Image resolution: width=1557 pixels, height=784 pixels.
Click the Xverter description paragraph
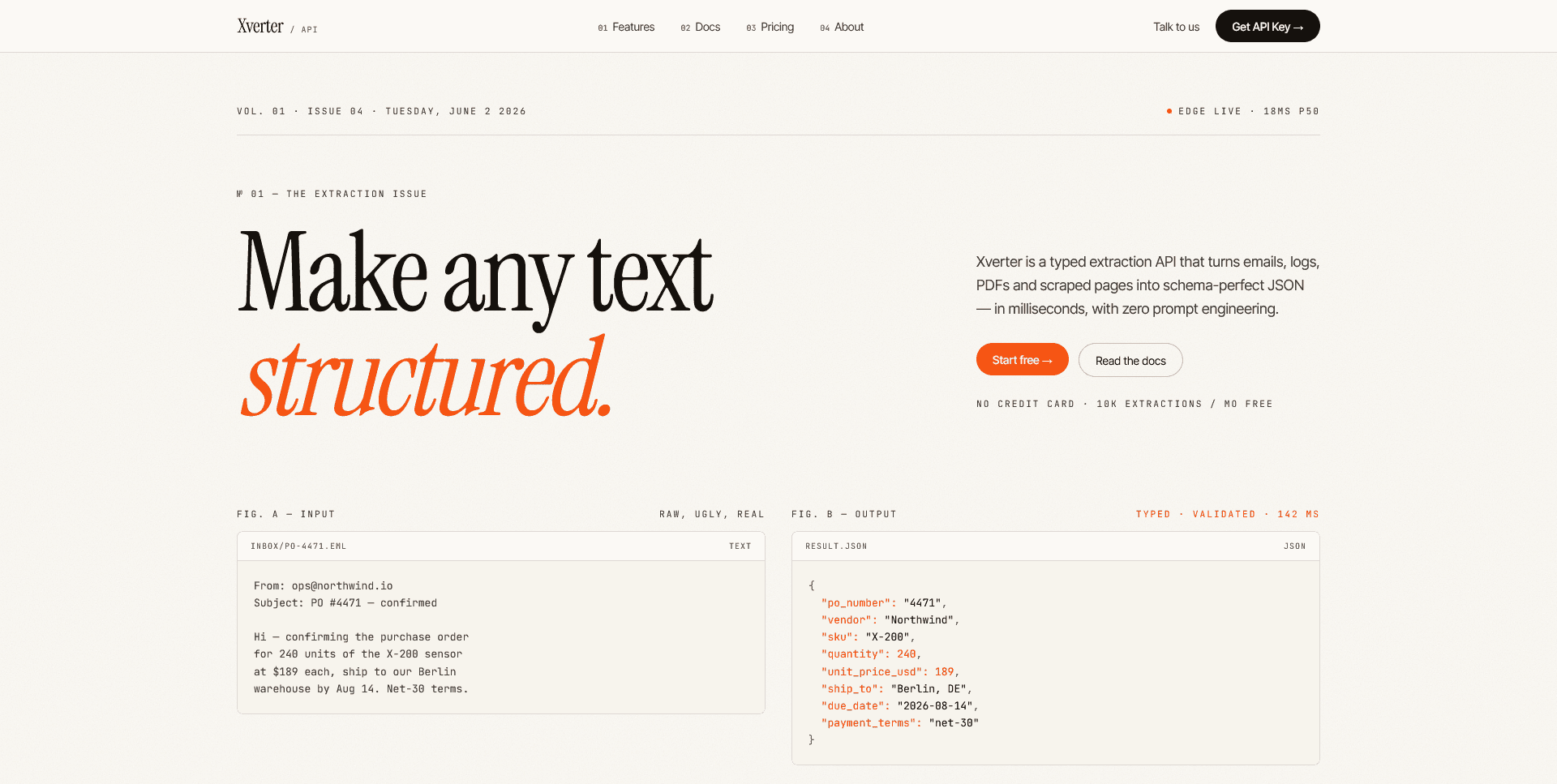[1147, 285]
